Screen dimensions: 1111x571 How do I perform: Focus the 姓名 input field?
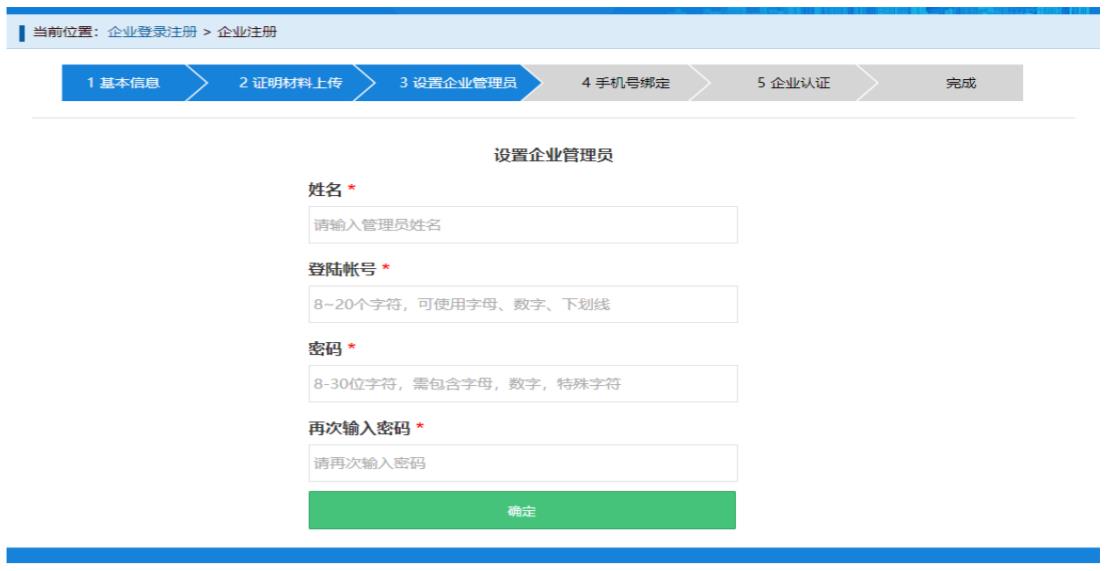tap(523, 225)
